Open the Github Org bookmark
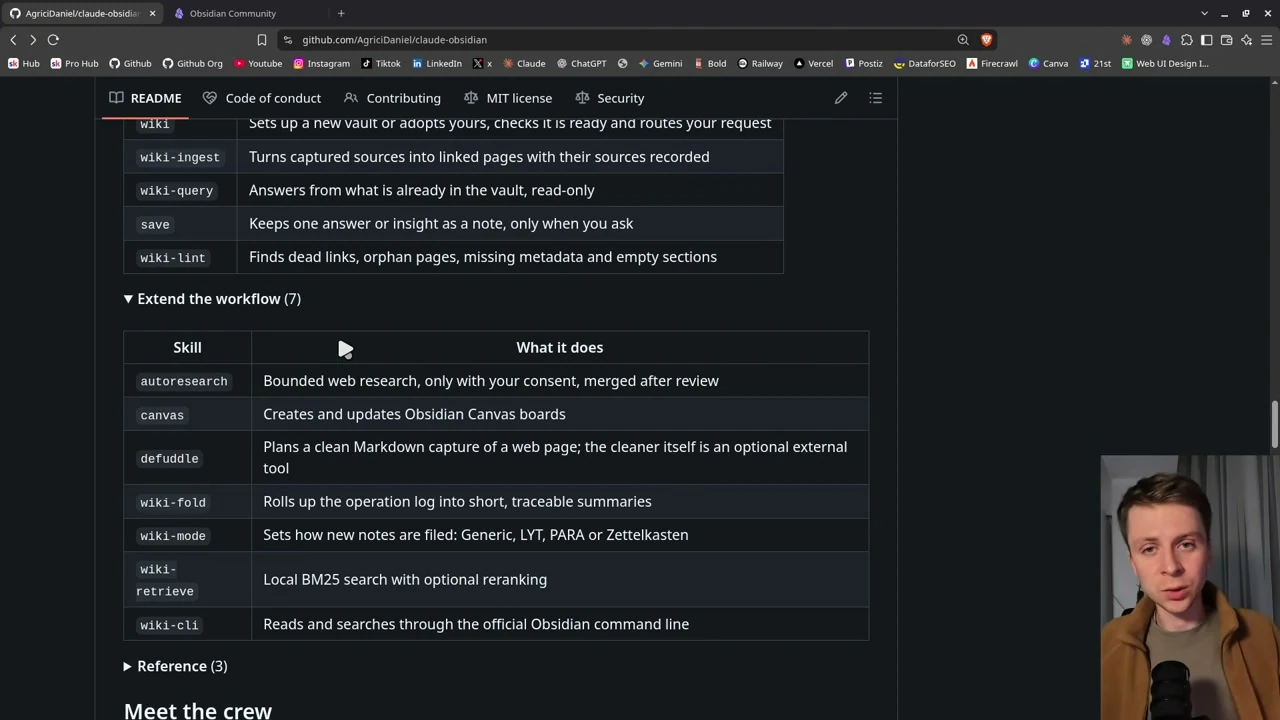Viewport: 1280px width, 720px height. [192, 63]
